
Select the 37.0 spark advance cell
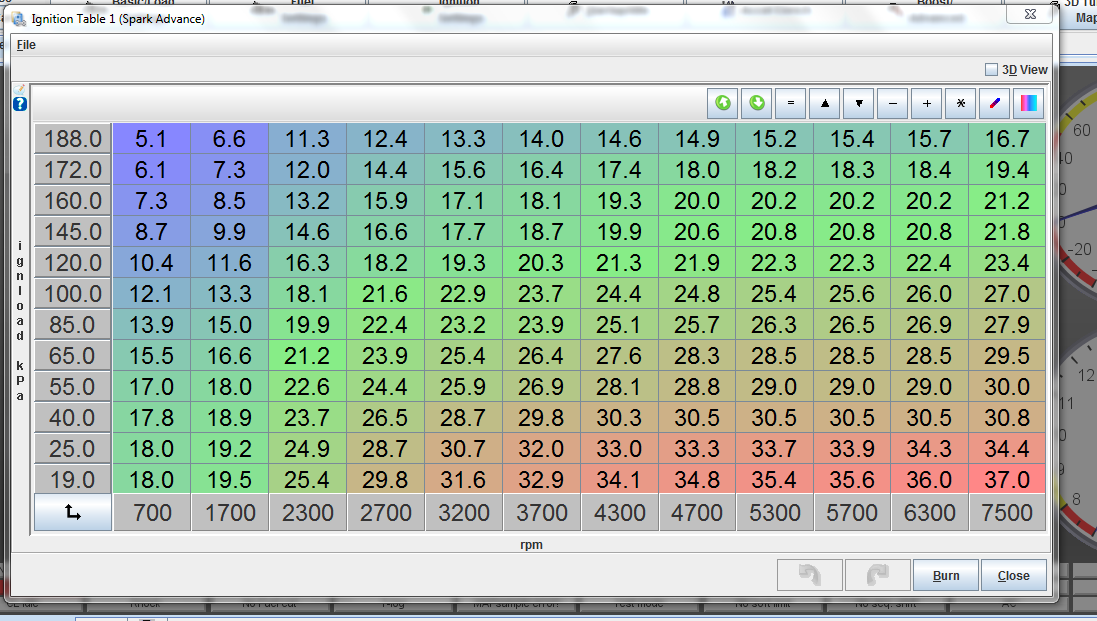pos(1007,480)
